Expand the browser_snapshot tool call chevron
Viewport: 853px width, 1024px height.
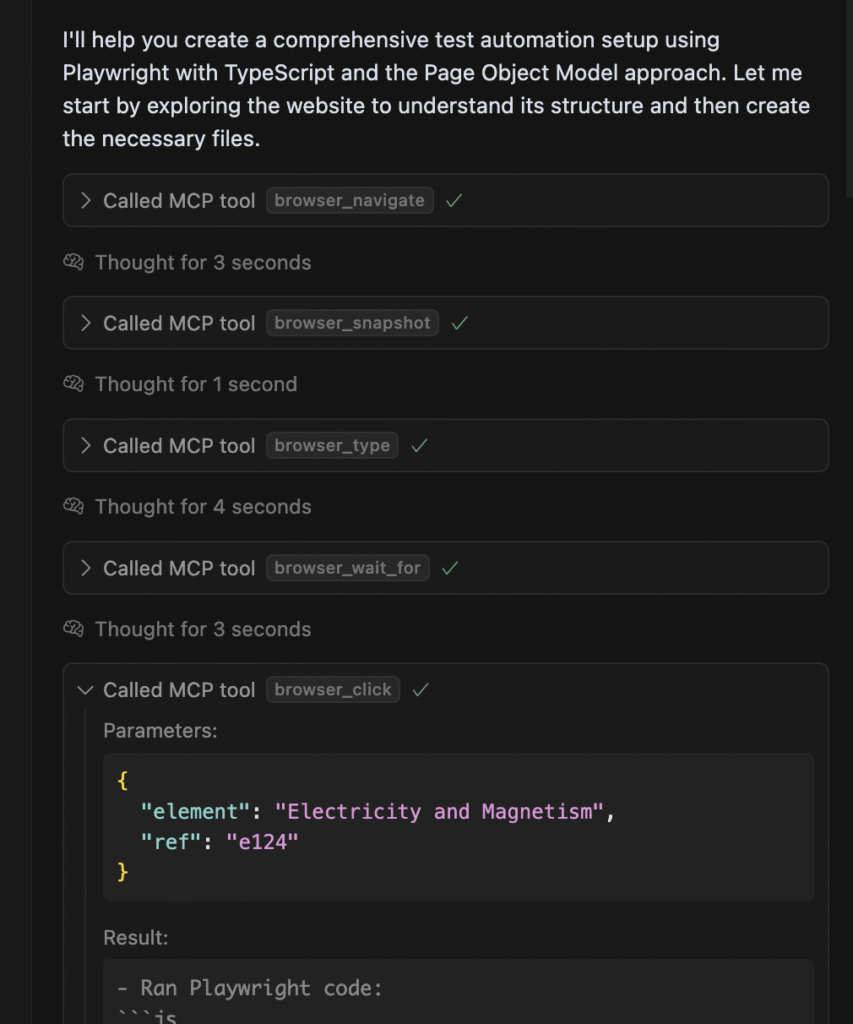click(x=86, y=323)
